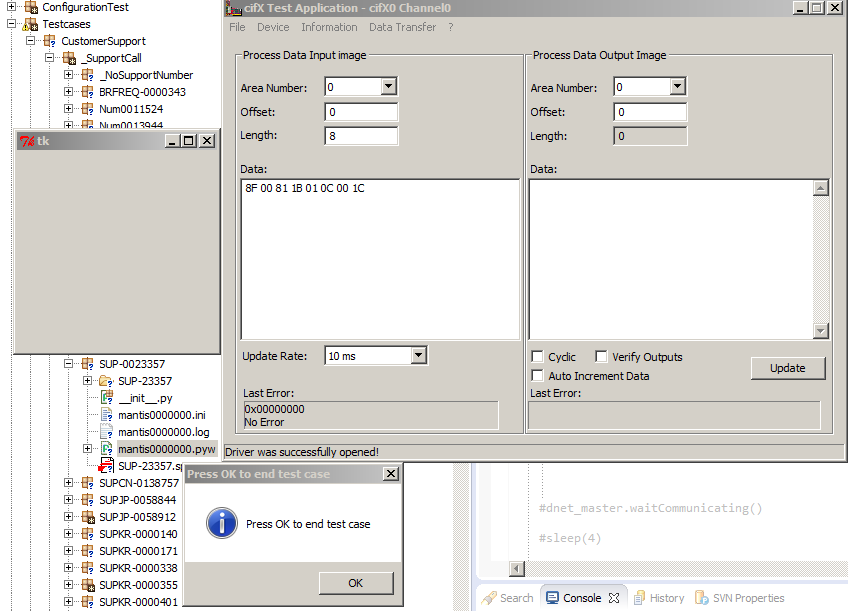Open the ? help menu
This screenshot has width=848, height=611.
pos(450,27)
